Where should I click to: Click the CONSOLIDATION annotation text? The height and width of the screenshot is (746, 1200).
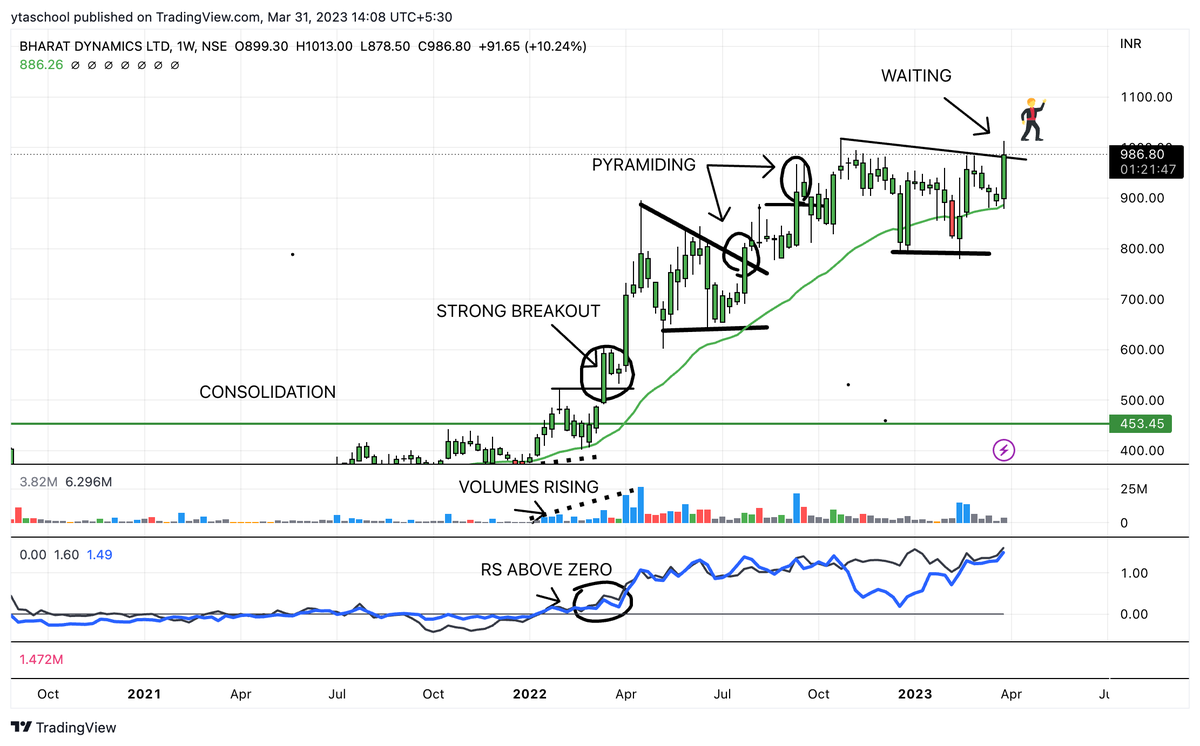click(268, 392)
